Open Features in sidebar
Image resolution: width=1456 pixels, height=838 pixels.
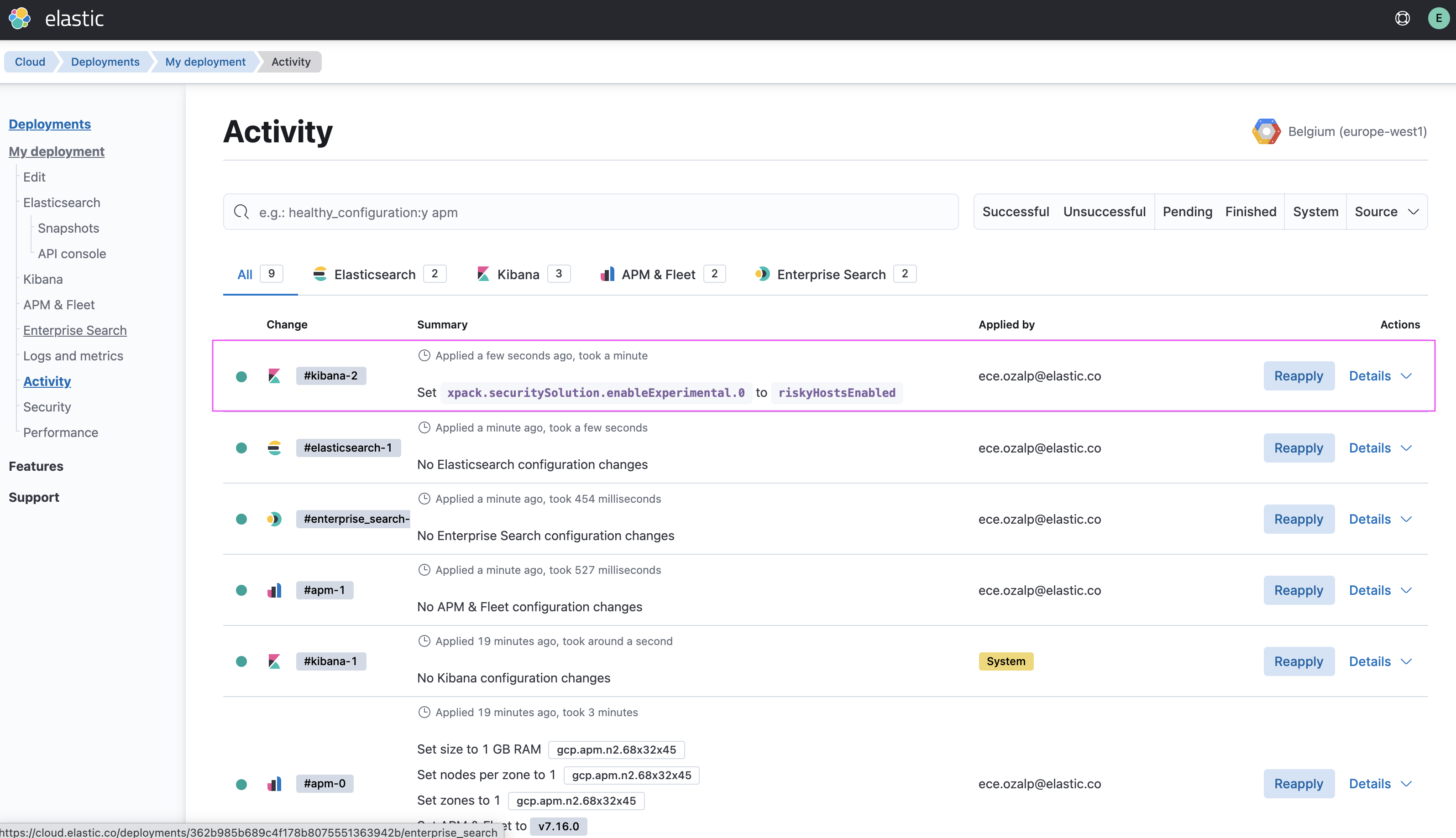(x=36, y=466)
